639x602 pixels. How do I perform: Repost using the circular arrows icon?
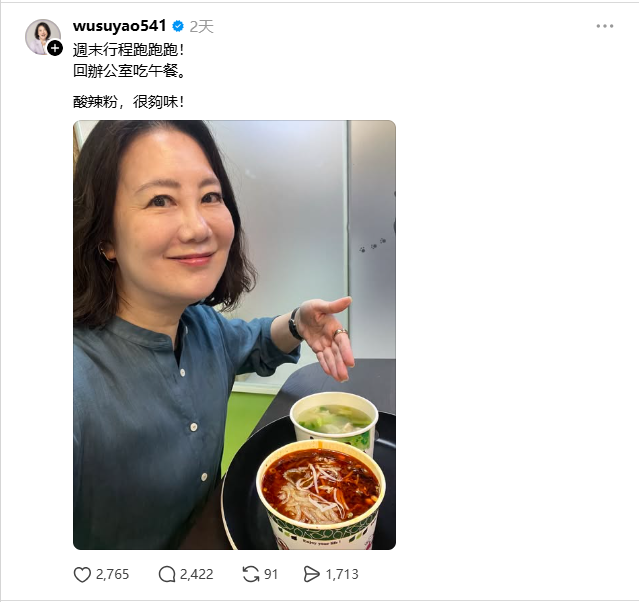pyautogui.click(x=251, y=574)
